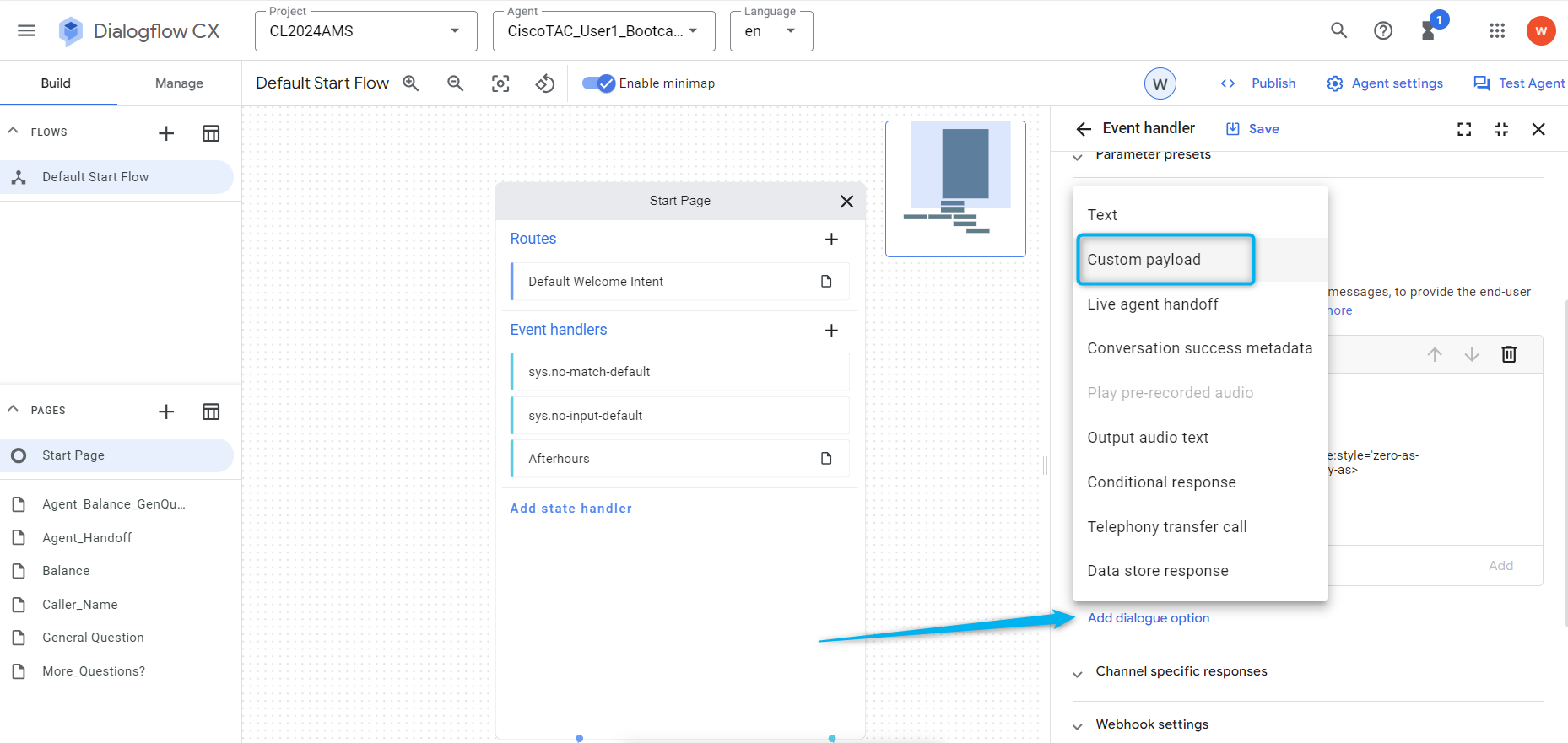Expand Parameter presets section
Screen dimensions: 1568x743
point(1077,157)
